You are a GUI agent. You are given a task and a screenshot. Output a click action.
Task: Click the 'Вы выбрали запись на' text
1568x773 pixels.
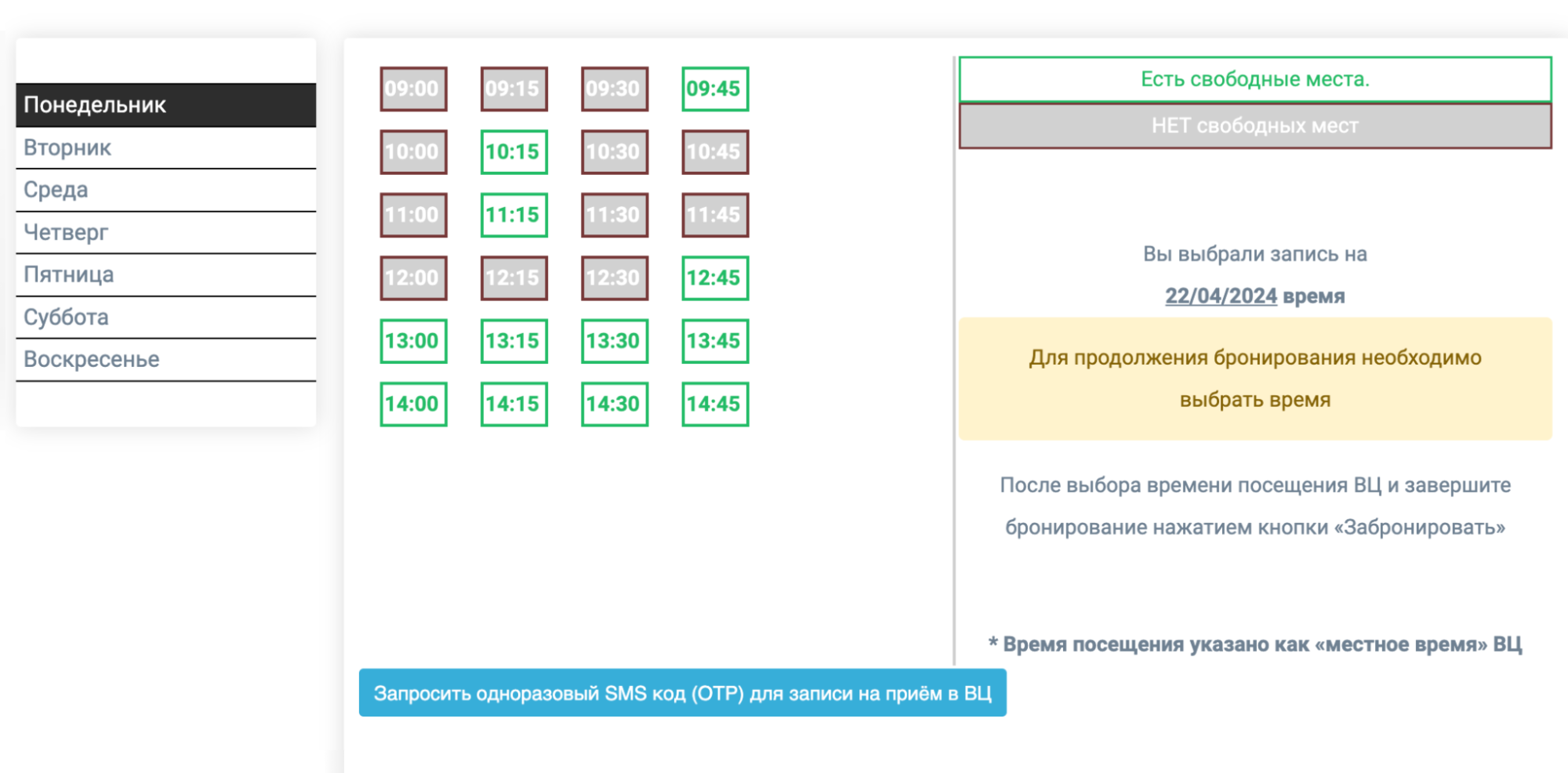[1255, 254]
